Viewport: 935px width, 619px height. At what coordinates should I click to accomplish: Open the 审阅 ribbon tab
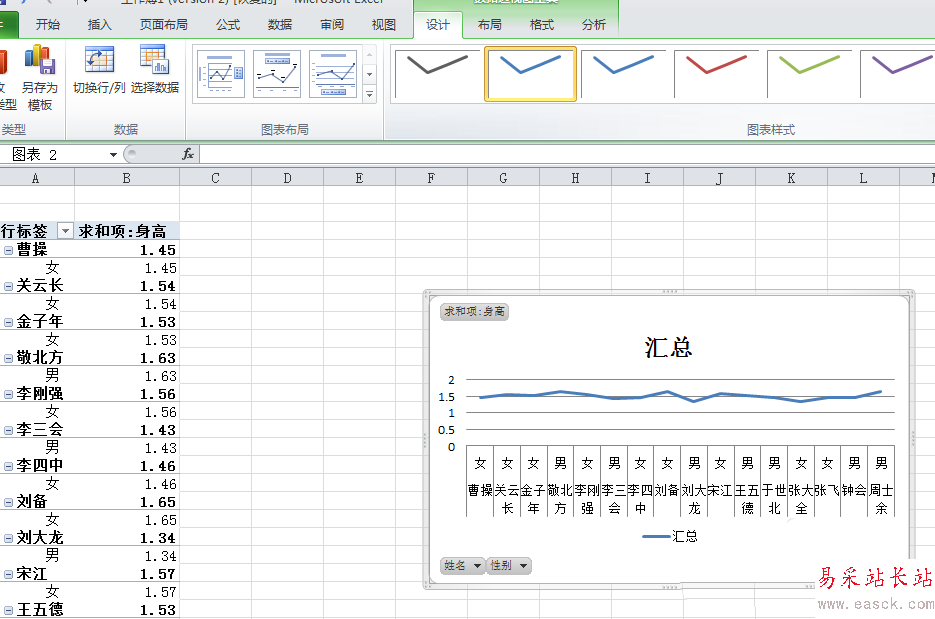click(x=332, y=25)
